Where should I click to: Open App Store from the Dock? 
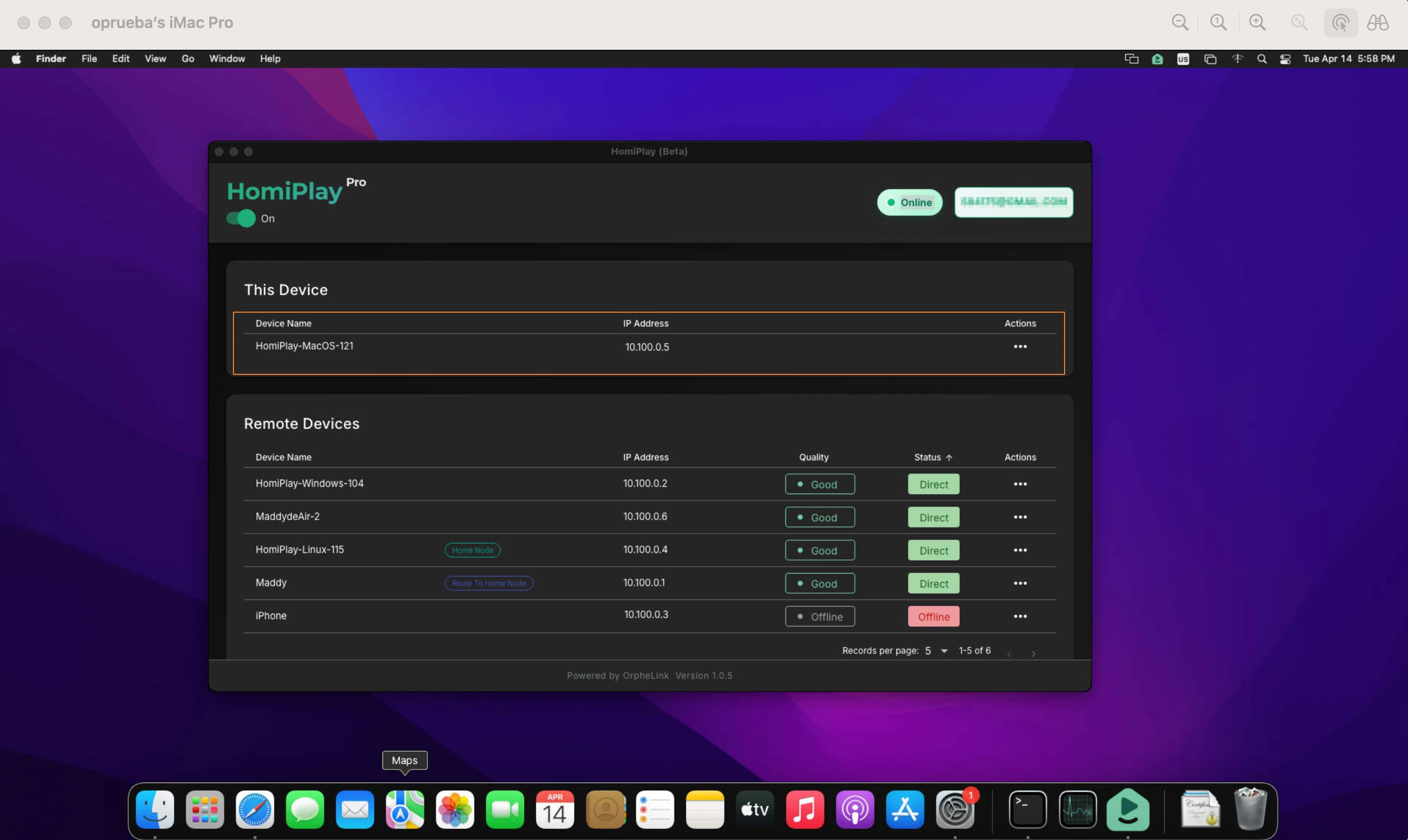[905, 809]
